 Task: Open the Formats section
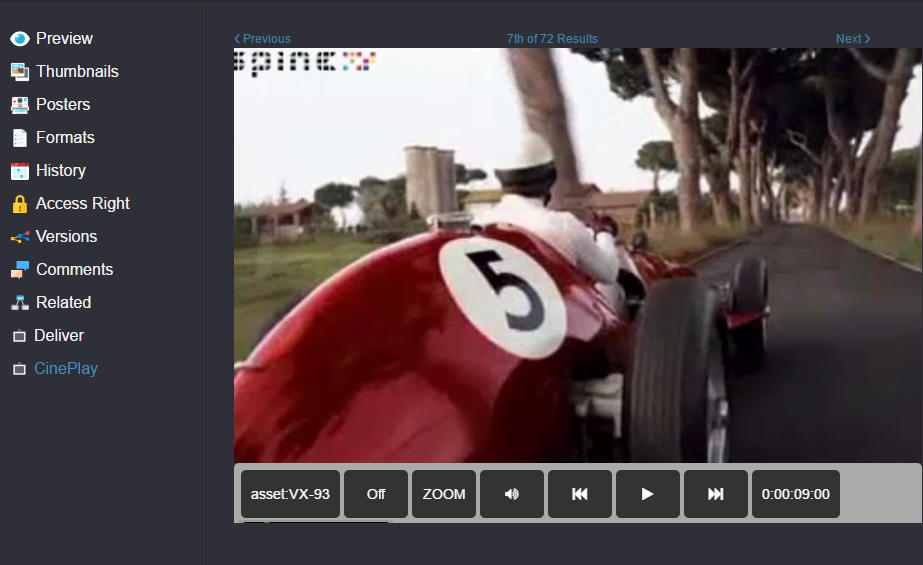click(x=65, y=137)
